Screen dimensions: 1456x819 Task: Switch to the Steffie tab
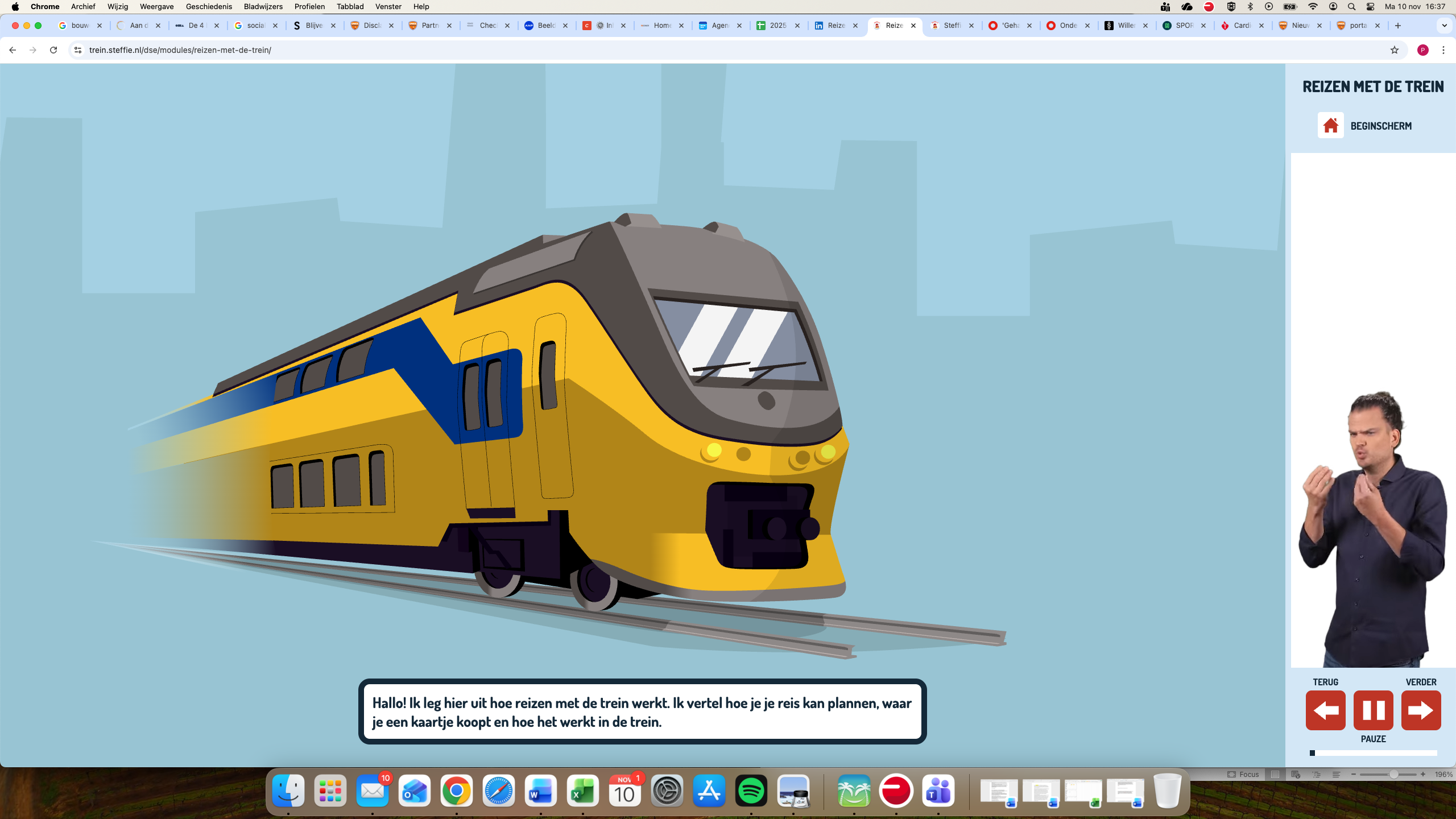(x=952, y=26)
